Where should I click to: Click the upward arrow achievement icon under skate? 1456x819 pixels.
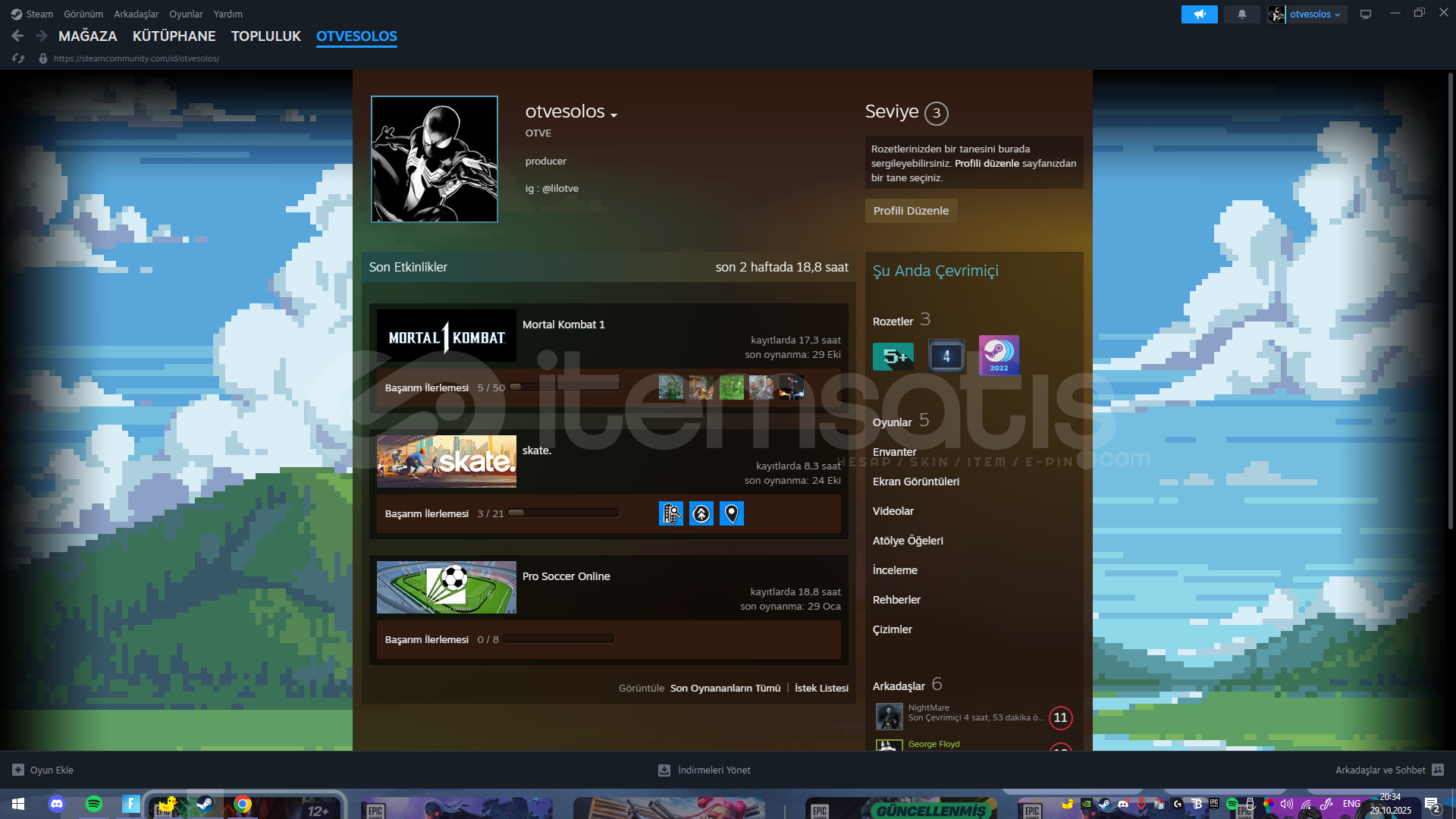(701, 513)
